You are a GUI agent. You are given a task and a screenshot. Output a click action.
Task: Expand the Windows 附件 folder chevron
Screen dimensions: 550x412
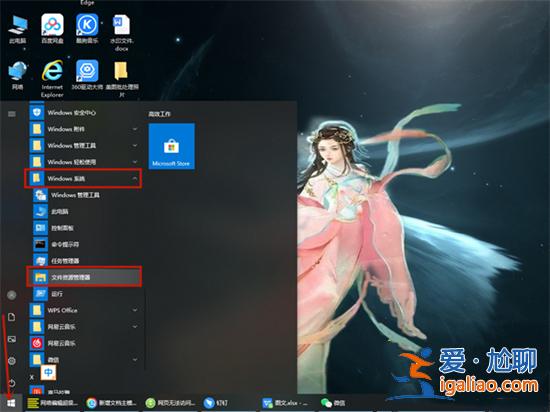135,129
